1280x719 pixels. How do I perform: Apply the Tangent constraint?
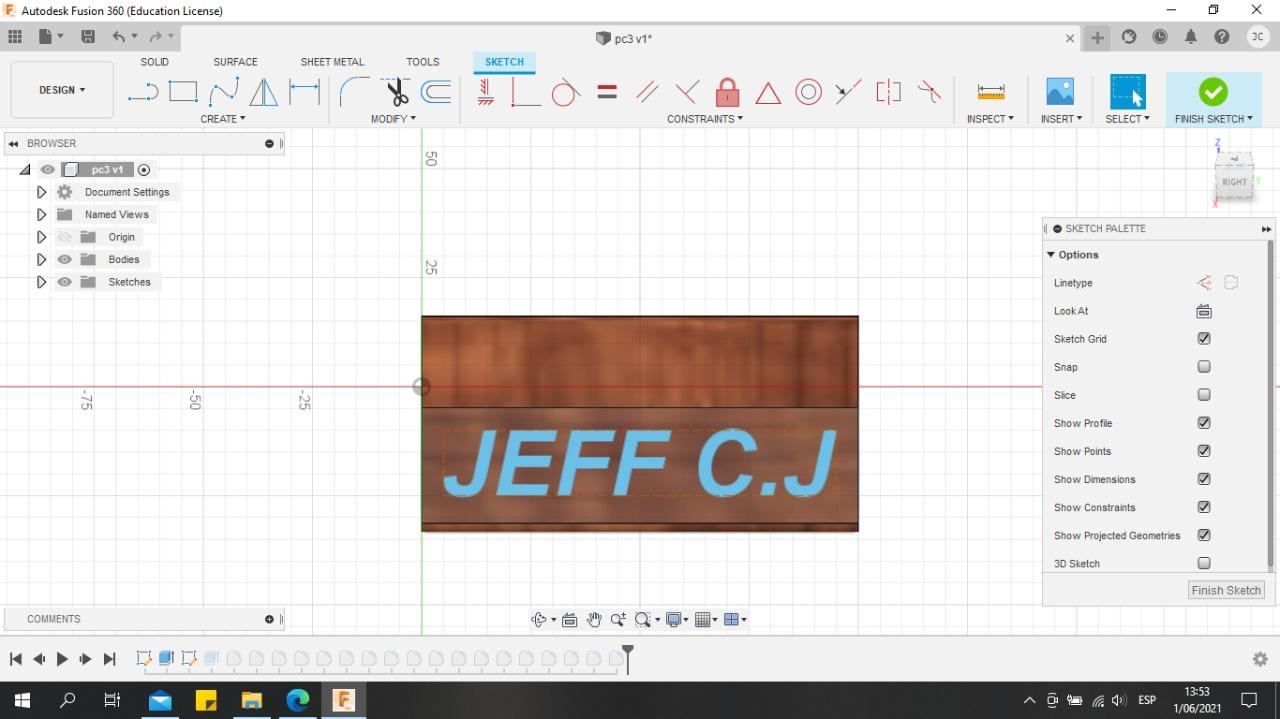pos(566,92)
